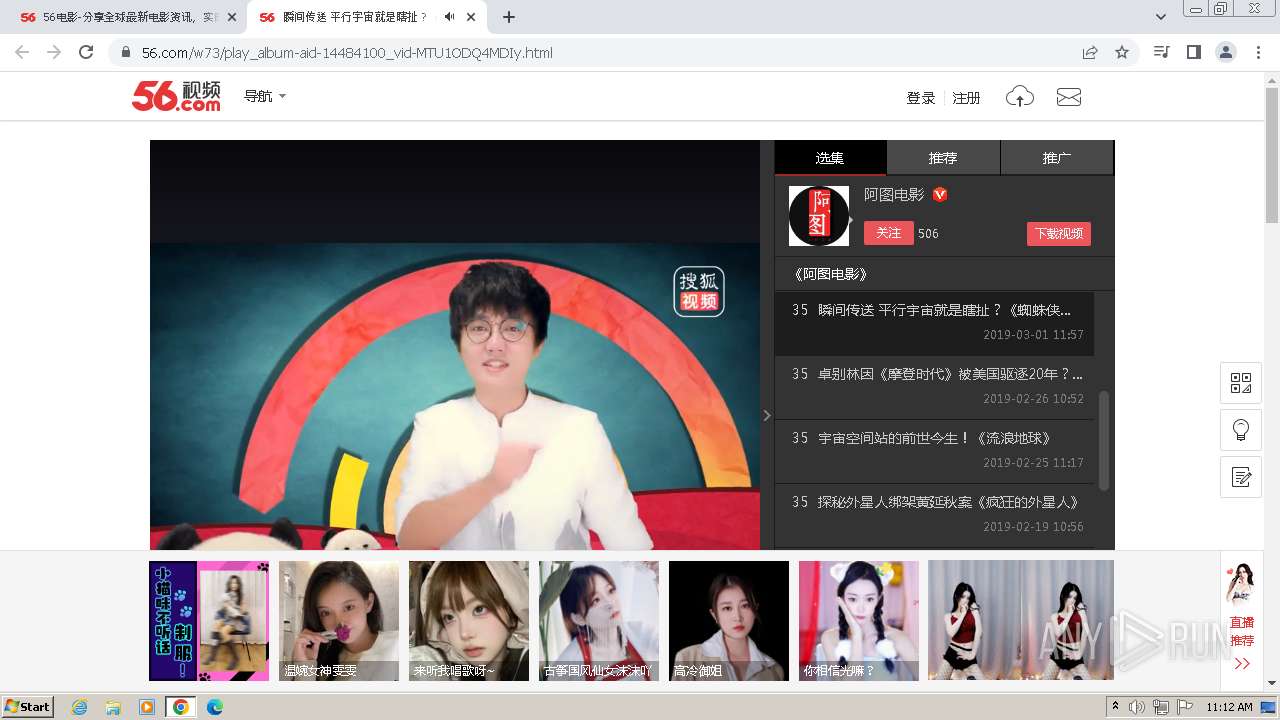
Task: Open the 《阿图电影》 album title
Action: [x=830, y=274]
